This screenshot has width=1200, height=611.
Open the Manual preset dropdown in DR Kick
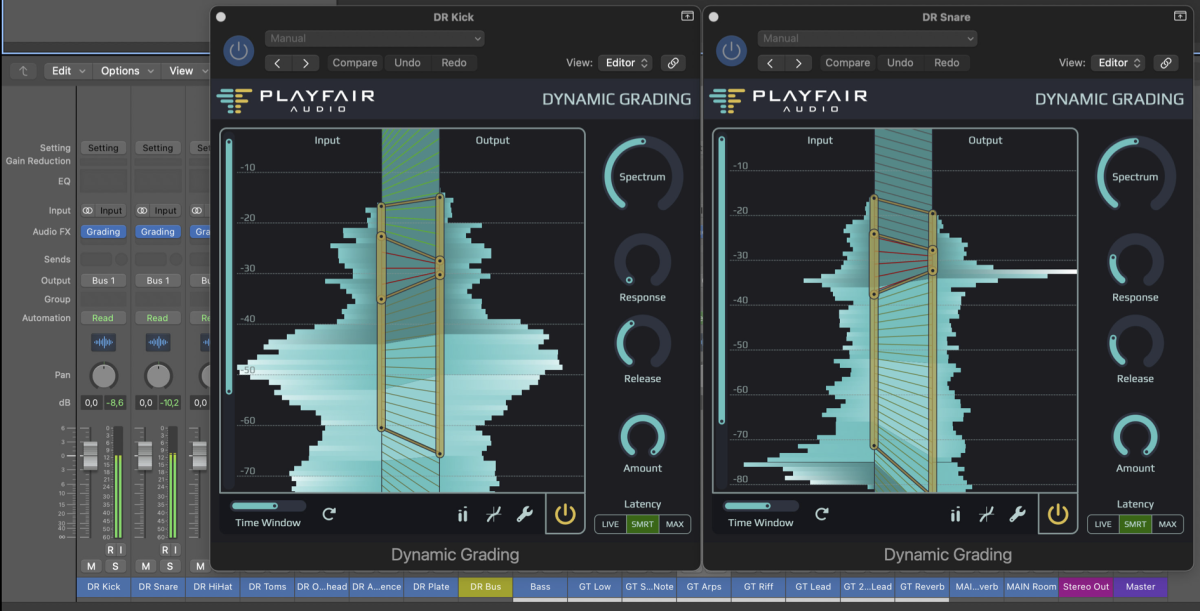pyautogui.click(x=375, y=39)
